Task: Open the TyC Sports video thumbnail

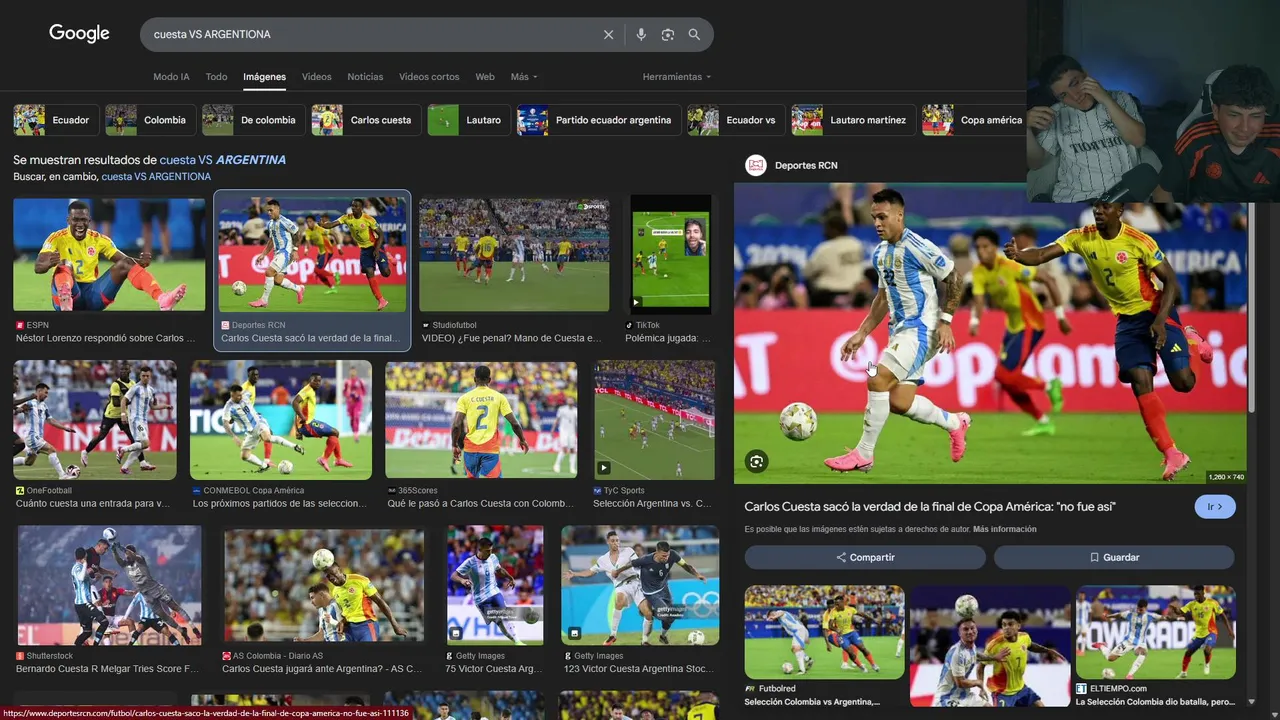Action: pos(654,420)
